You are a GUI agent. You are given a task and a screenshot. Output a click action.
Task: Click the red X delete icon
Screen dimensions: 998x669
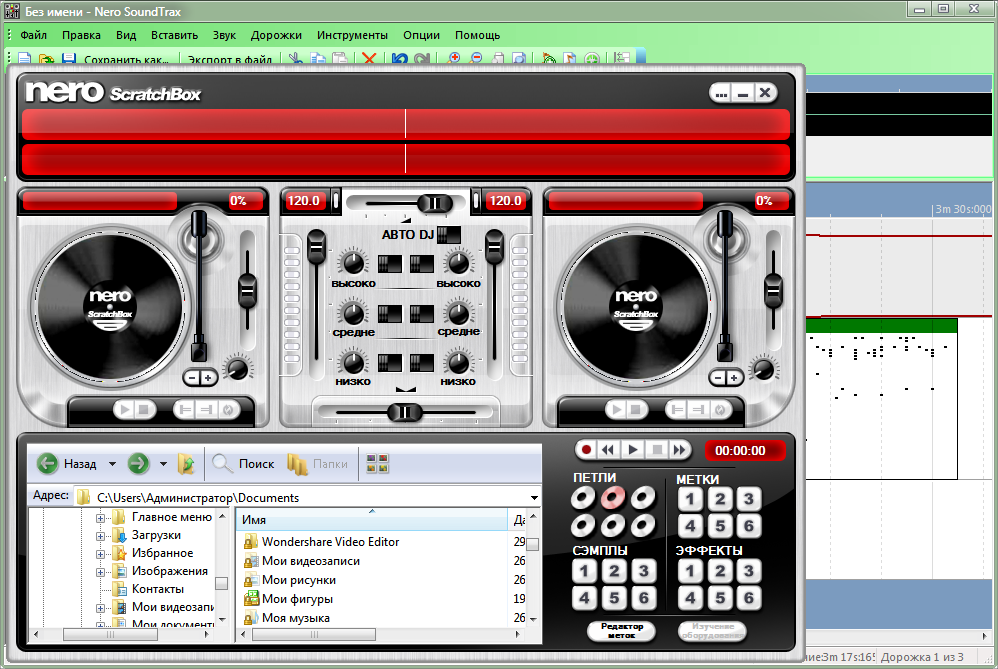pyautogui.click(x=369, y=59)
